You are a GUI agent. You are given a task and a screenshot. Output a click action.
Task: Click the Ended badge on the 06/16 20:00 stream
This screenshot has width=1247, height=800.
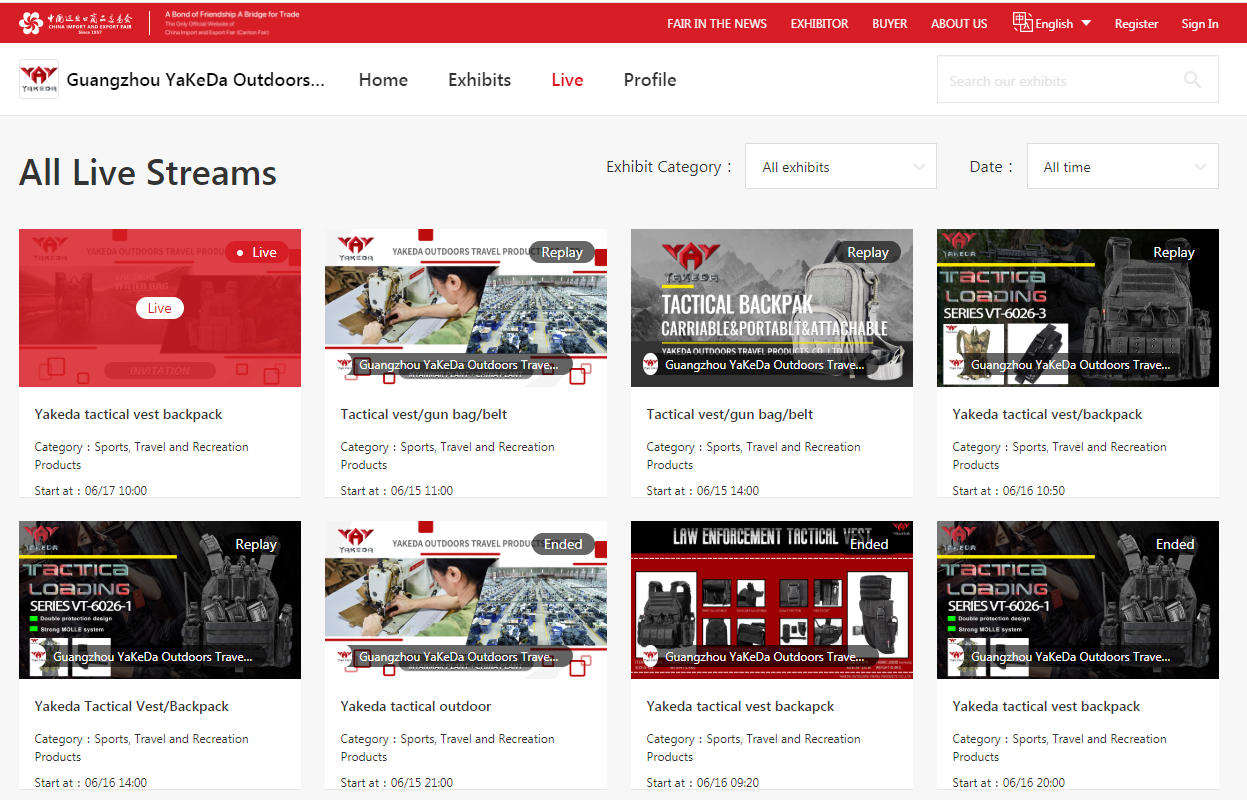click(x=1175, y=544)
